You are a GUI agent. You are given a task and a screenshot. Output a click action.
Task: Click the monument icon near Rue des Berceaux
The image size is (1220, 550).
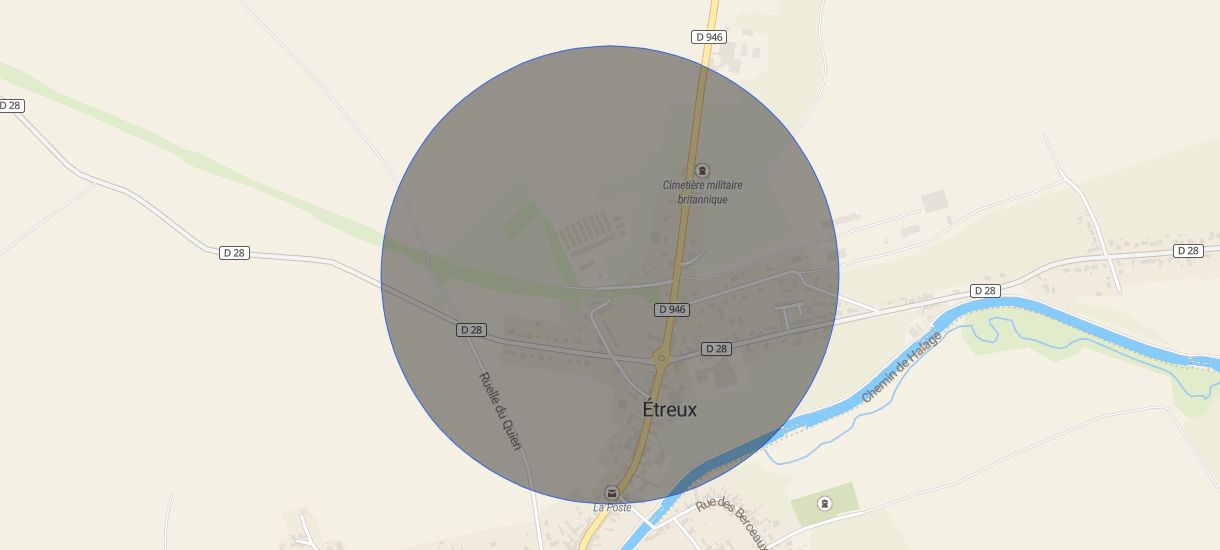coord(824,503)
